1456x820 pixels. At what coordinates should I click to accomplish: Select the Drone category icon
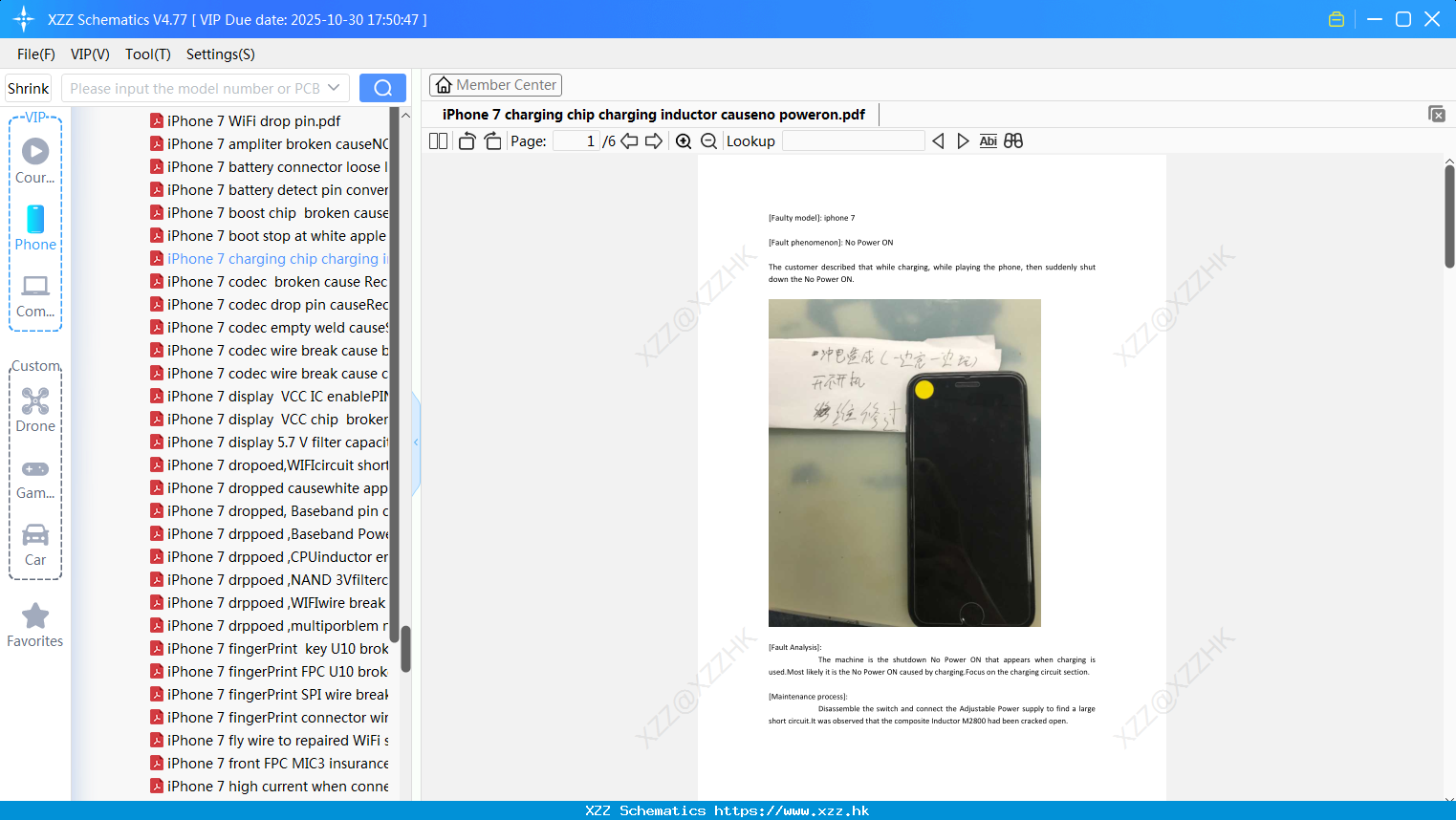[x=35, y=409]
